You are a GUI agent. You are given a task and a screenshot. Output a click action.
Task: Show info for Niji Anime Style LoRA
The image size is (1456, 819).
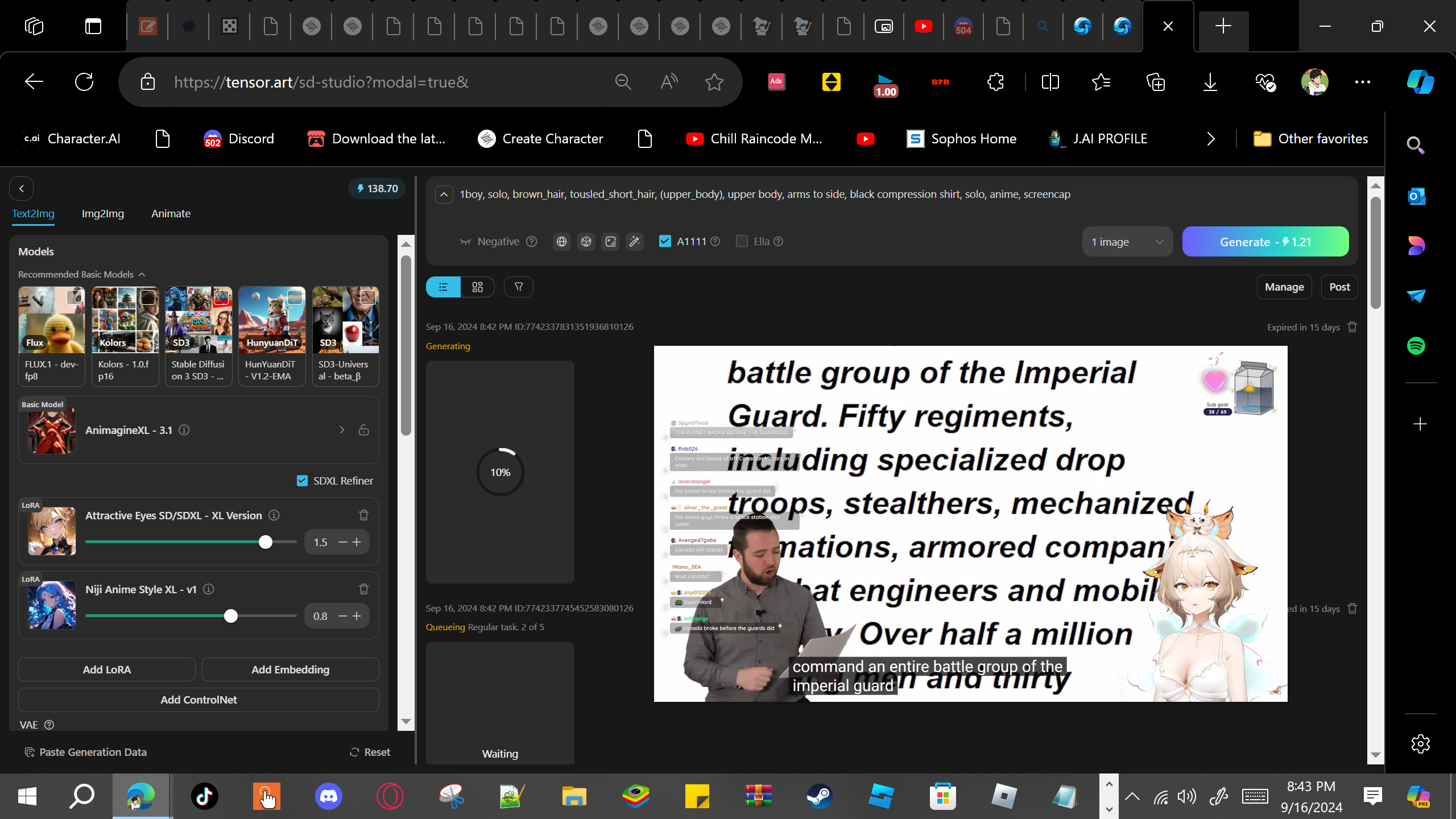(x=209, y=589)
